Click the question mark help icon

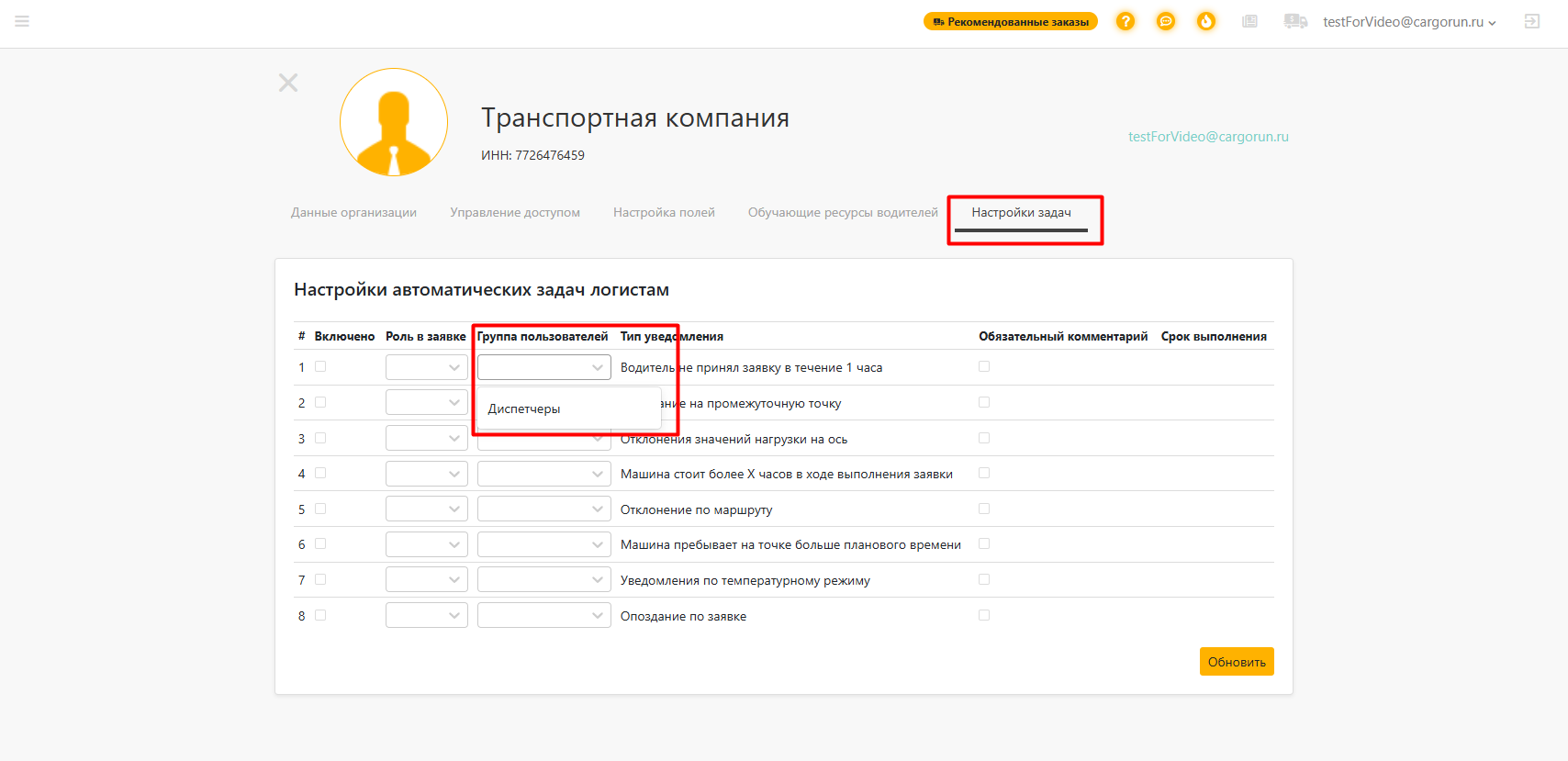point(1126,21)
